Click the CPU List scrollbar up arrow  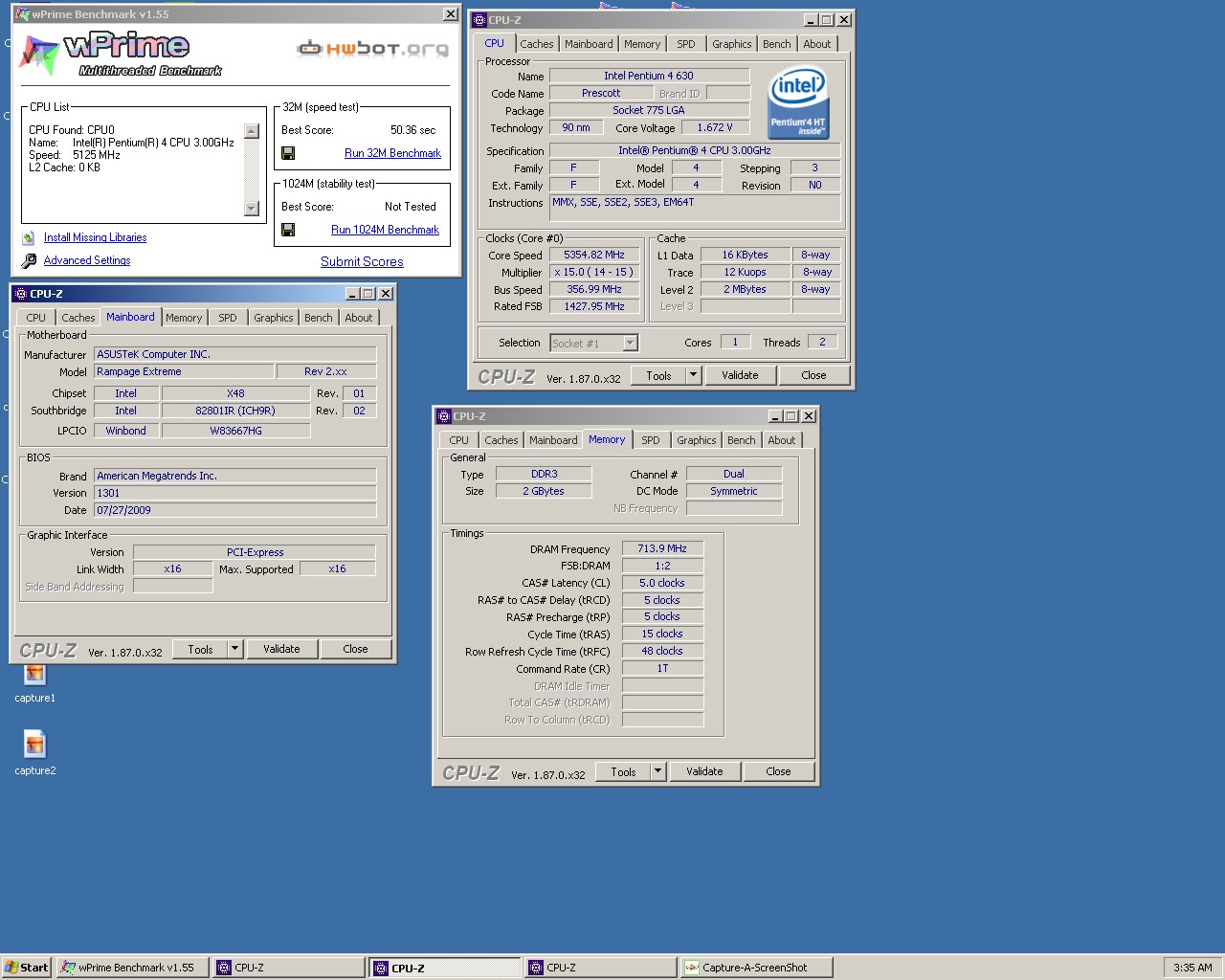(252, 131)
